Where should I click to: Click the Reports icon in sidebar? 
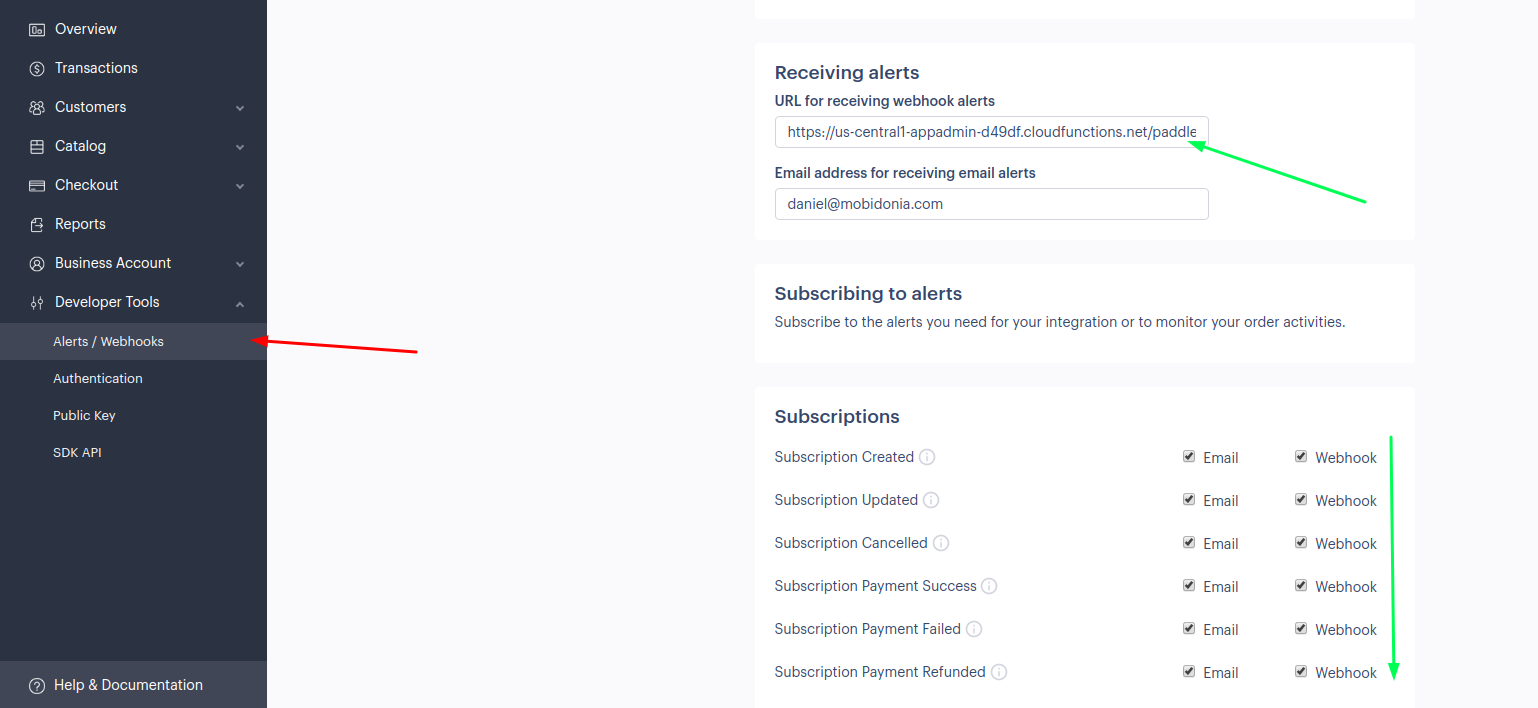click(37, 224)
